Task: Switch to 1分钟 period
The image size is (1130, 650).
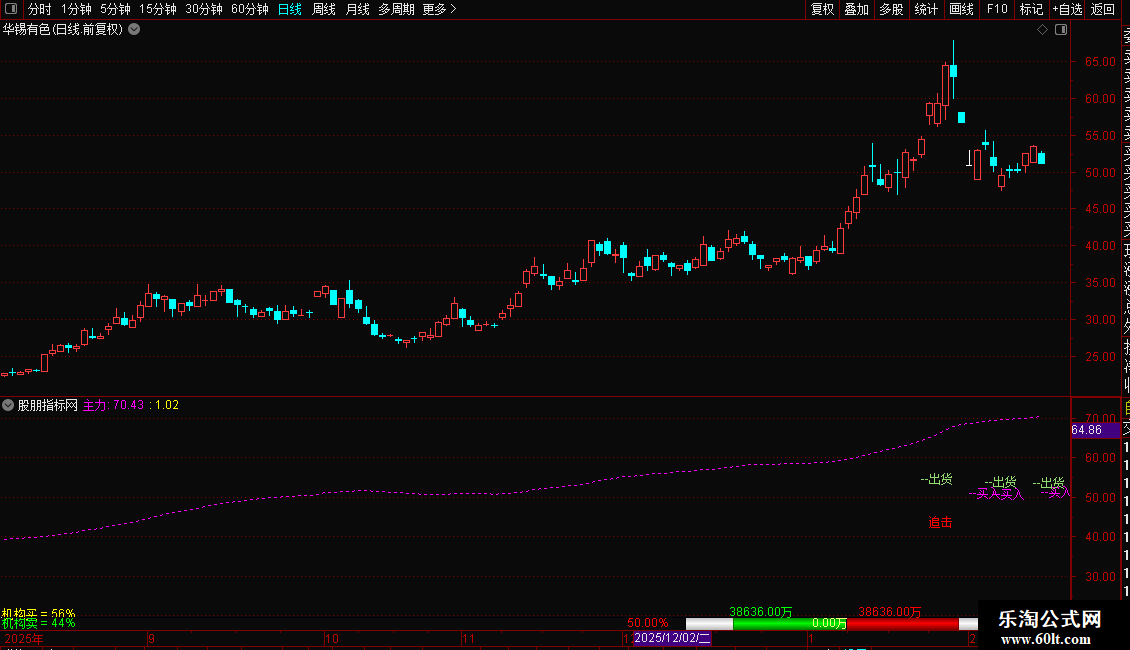Action: [x=76, y=9]
